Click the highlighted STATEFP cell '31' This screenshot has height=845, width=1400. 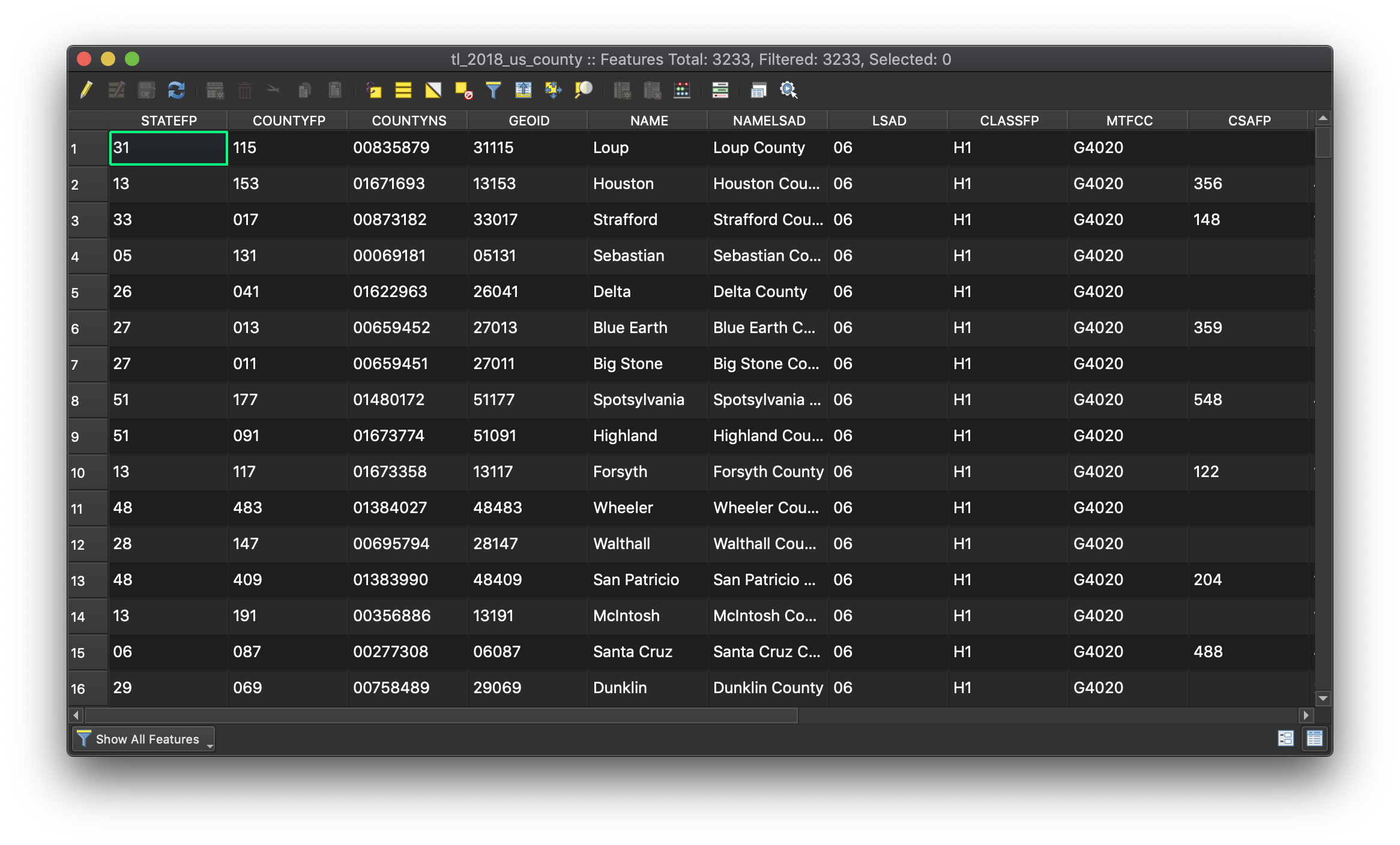click(x=168, y=148)
